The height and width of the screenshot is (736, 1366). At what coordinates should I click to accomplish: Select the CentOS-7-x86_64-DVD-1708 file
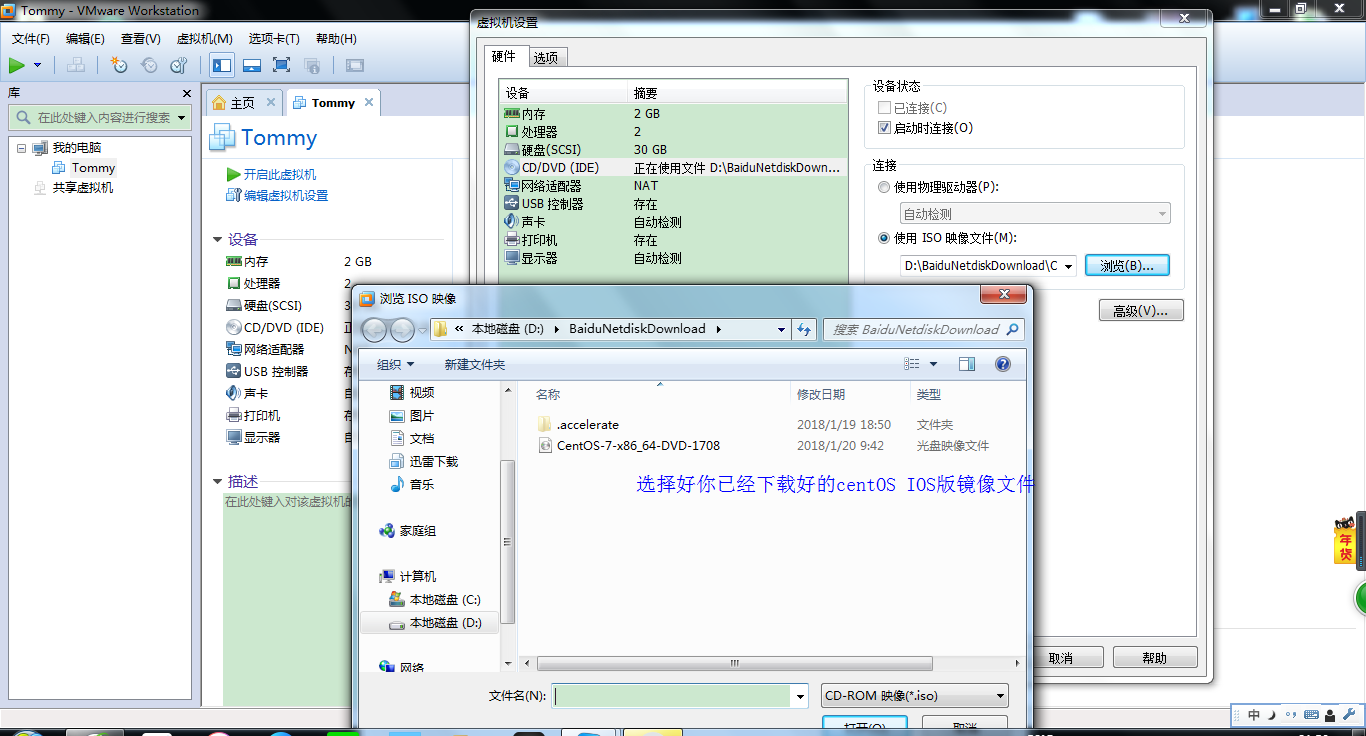[638, 446]
